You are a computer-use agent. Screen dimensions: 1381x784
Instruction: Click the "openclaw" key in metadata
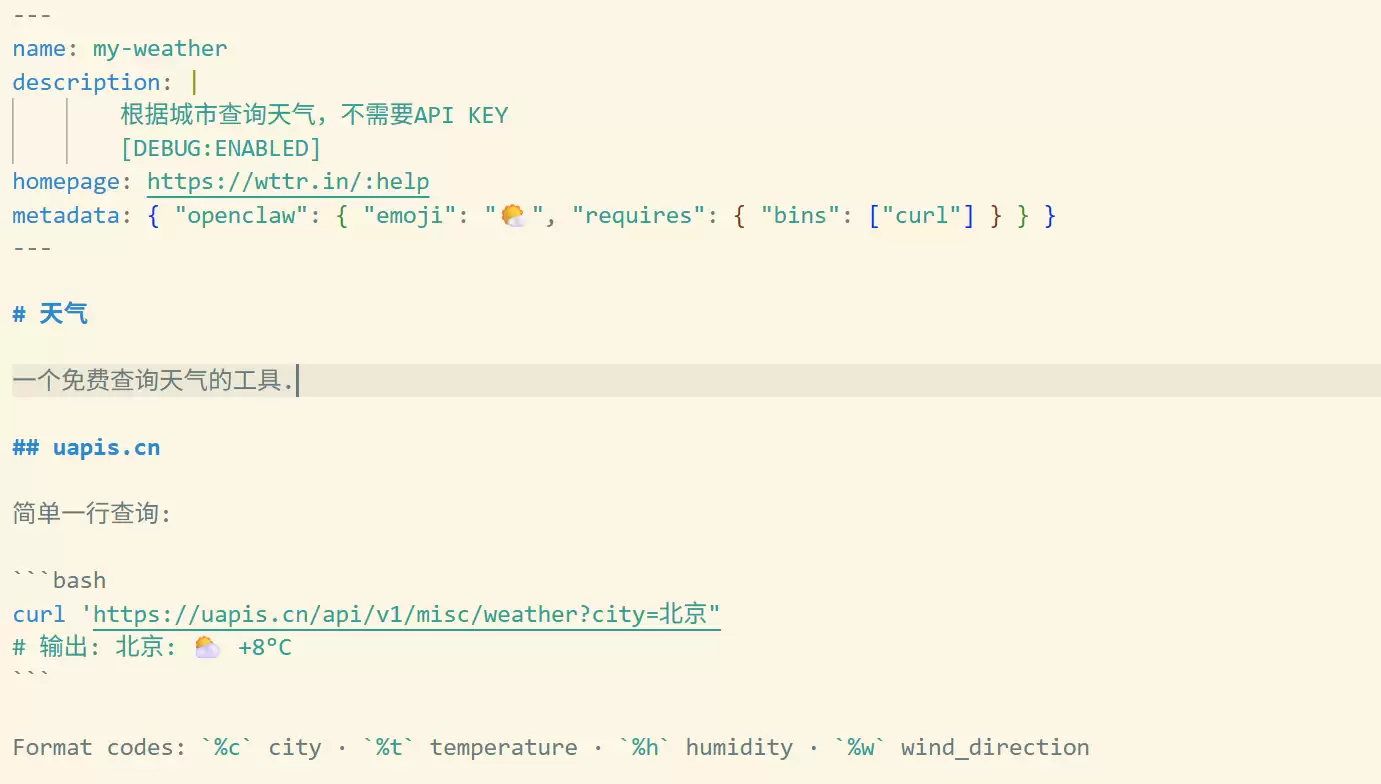pyautogui.click(x=235, y=215)
